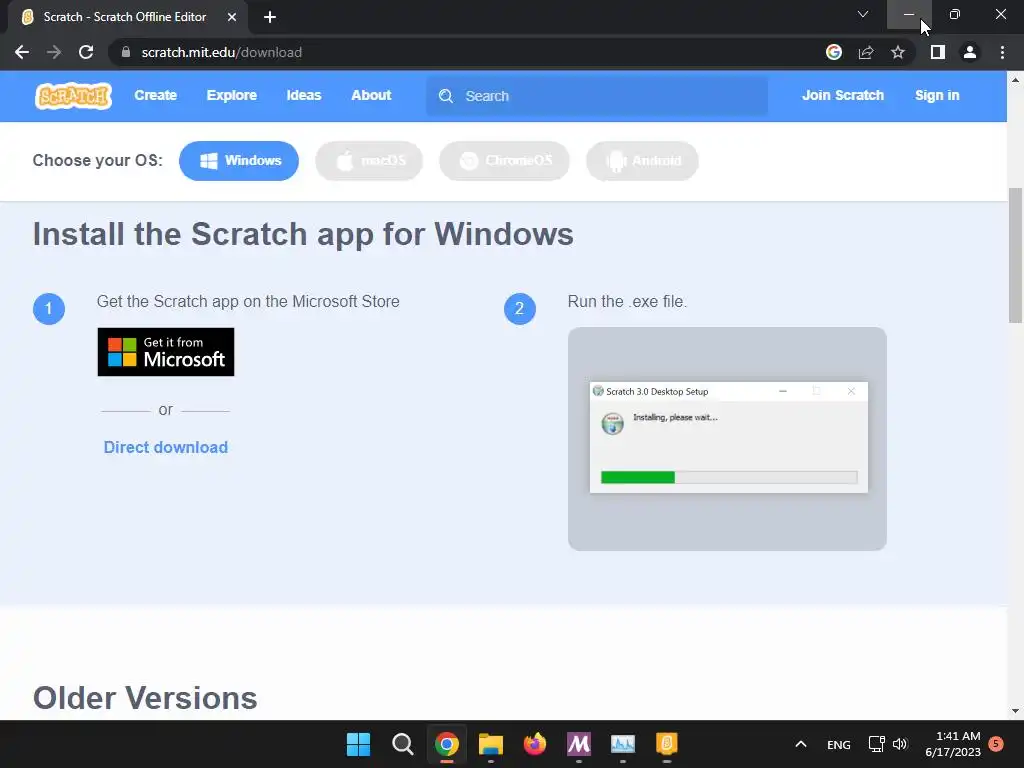Screen dimensions: 1024x768
Task: Open the volume tray icon
Action: pos(900,744)
